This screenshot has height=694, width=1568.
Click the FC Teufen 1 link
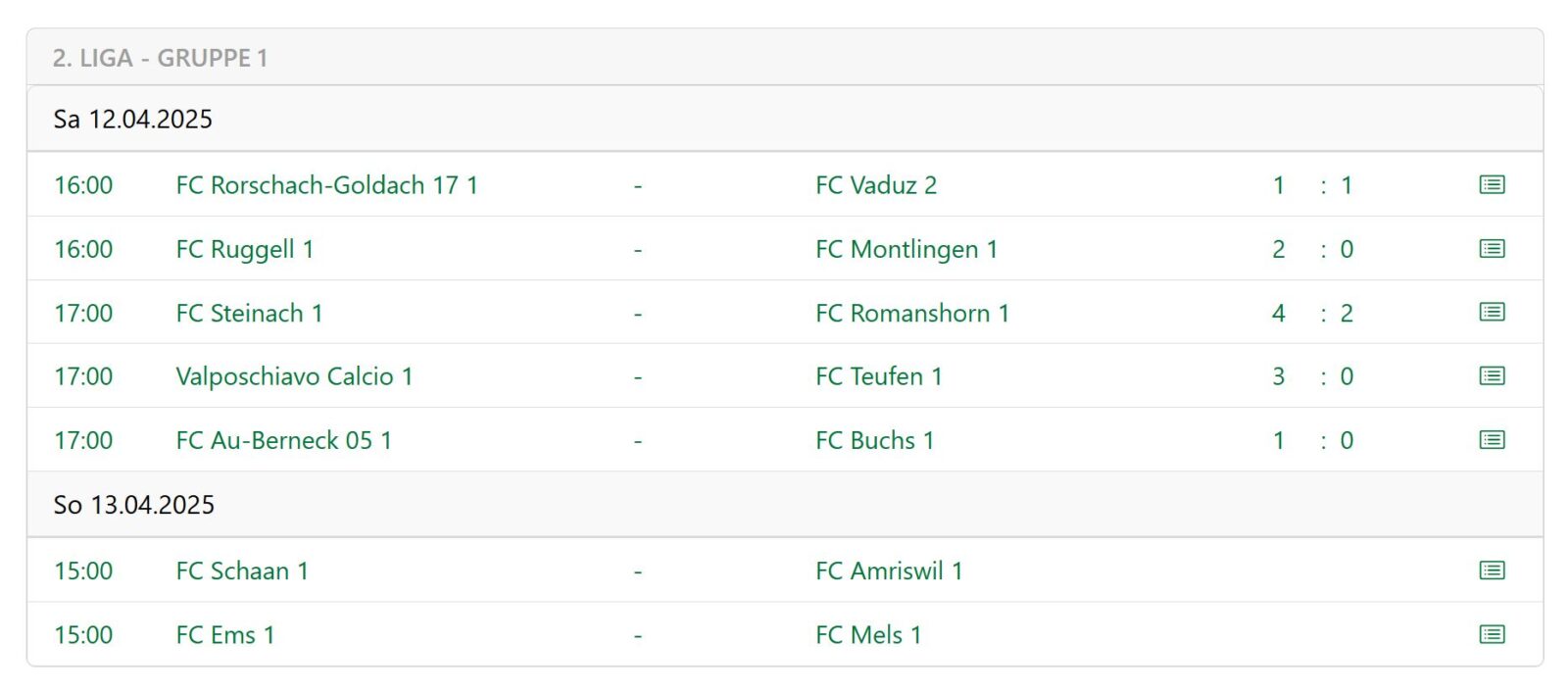tap(878, 376)
